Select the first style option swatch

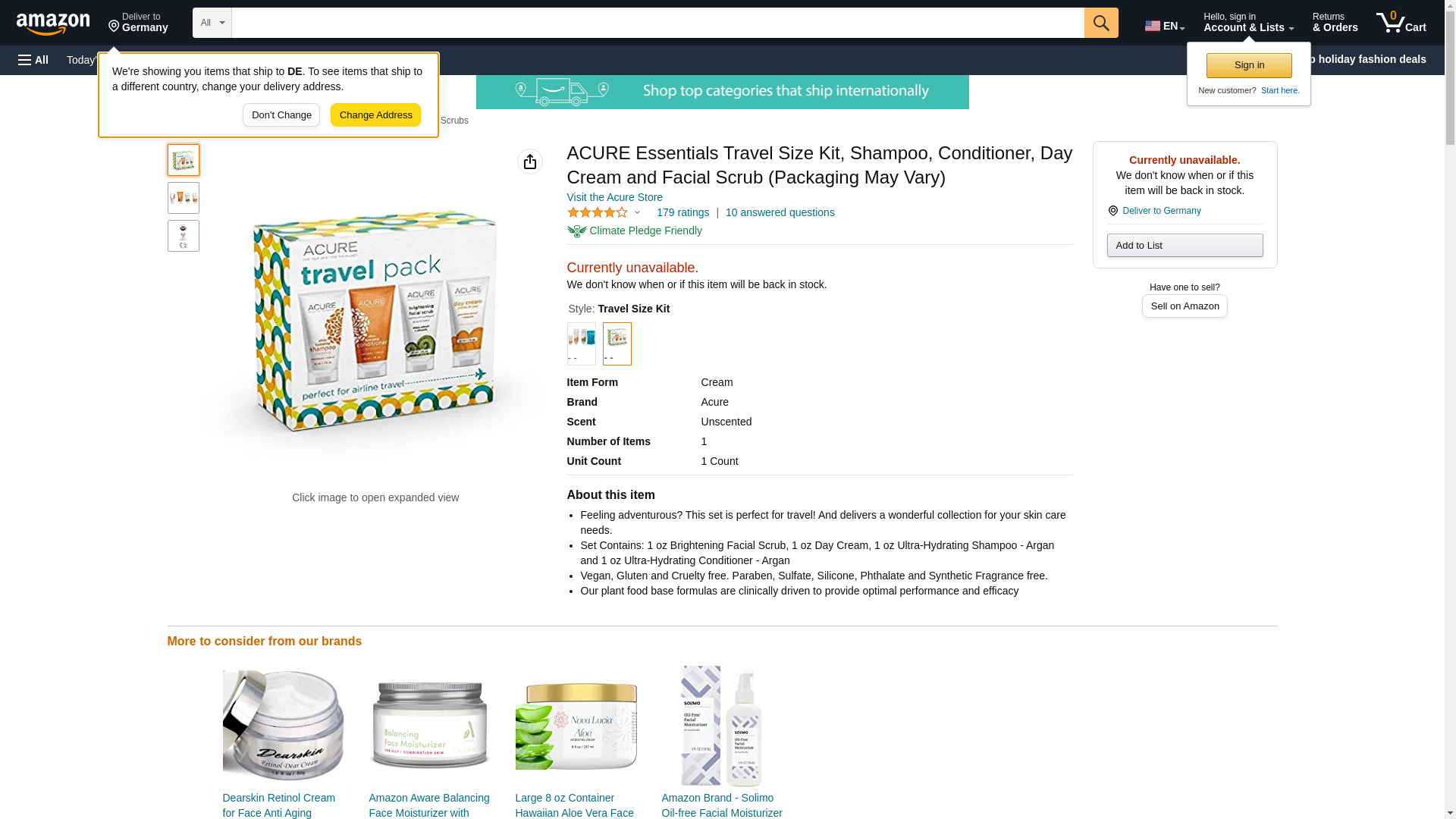(x=581, y=344)
